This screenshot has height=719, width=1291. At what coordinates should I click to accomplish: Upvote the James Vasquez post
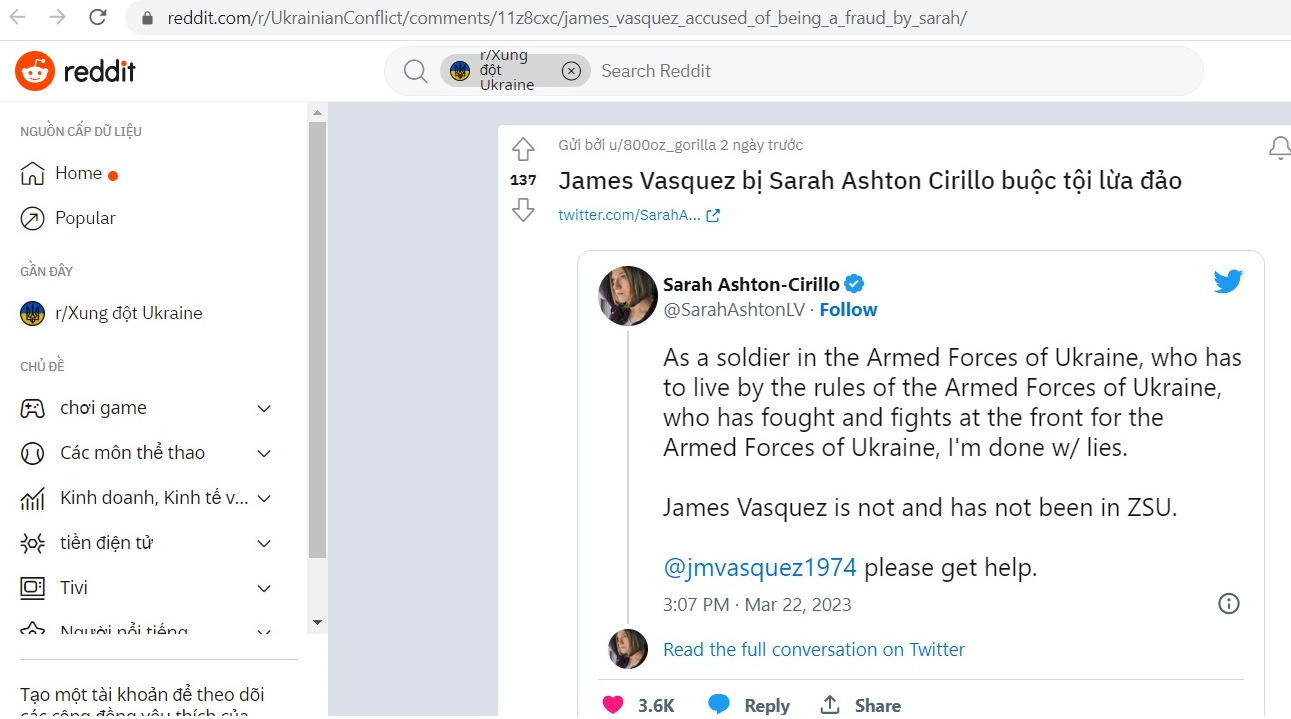pos(523,150)
